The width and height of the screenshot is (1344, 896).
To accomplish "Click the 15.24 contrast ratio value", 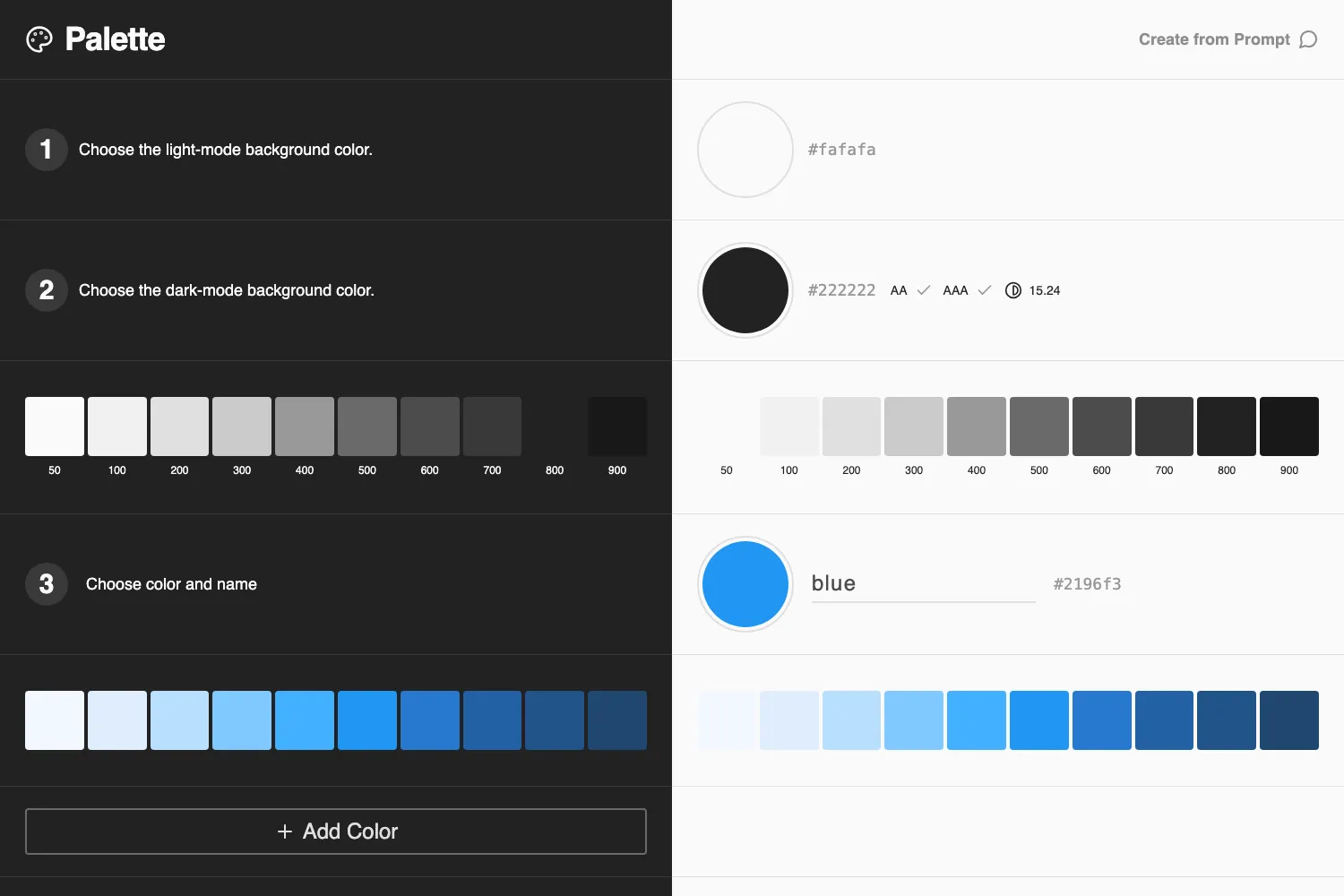I will point(1045,290).
